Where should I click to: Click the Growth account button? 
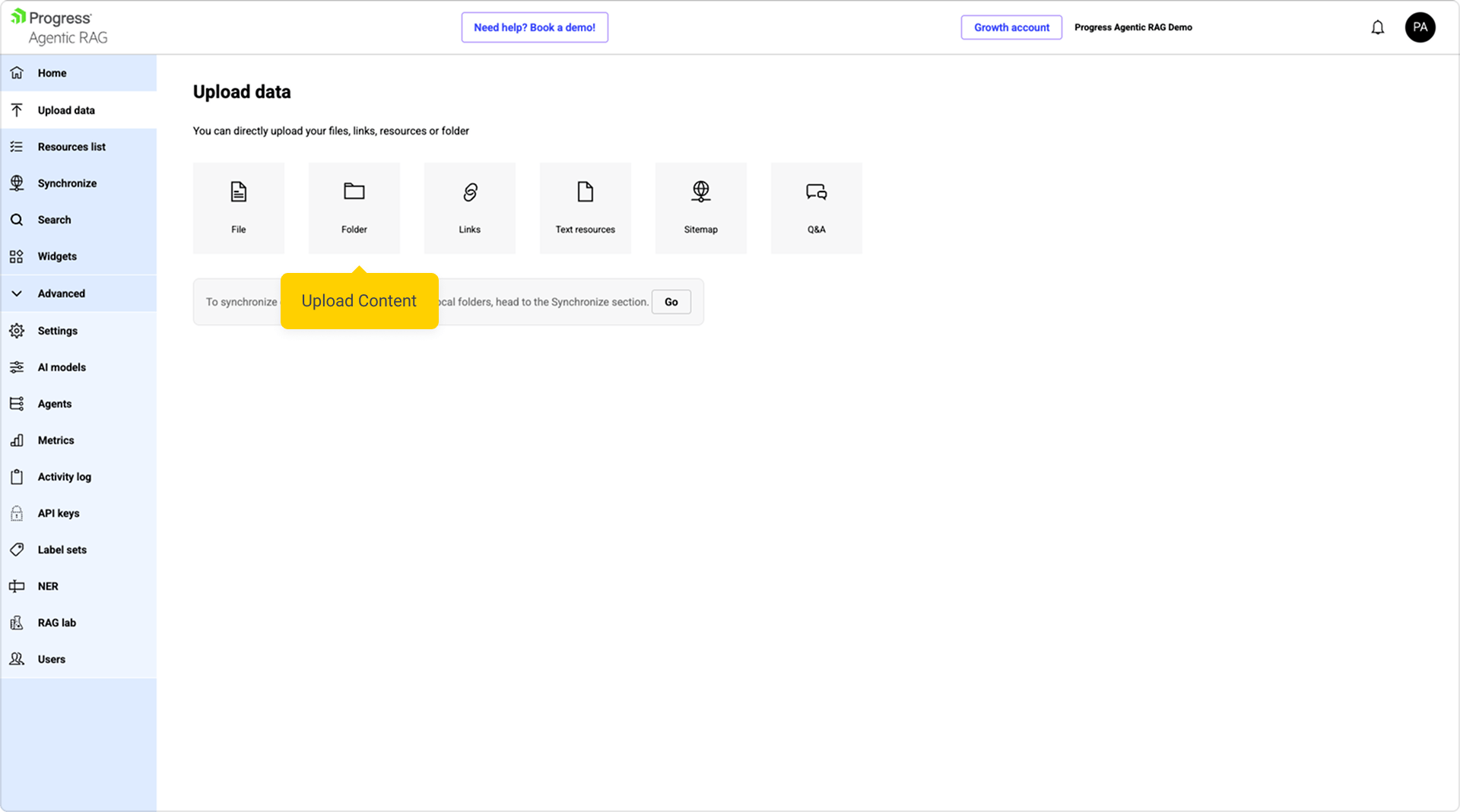tap(1011, 27)
